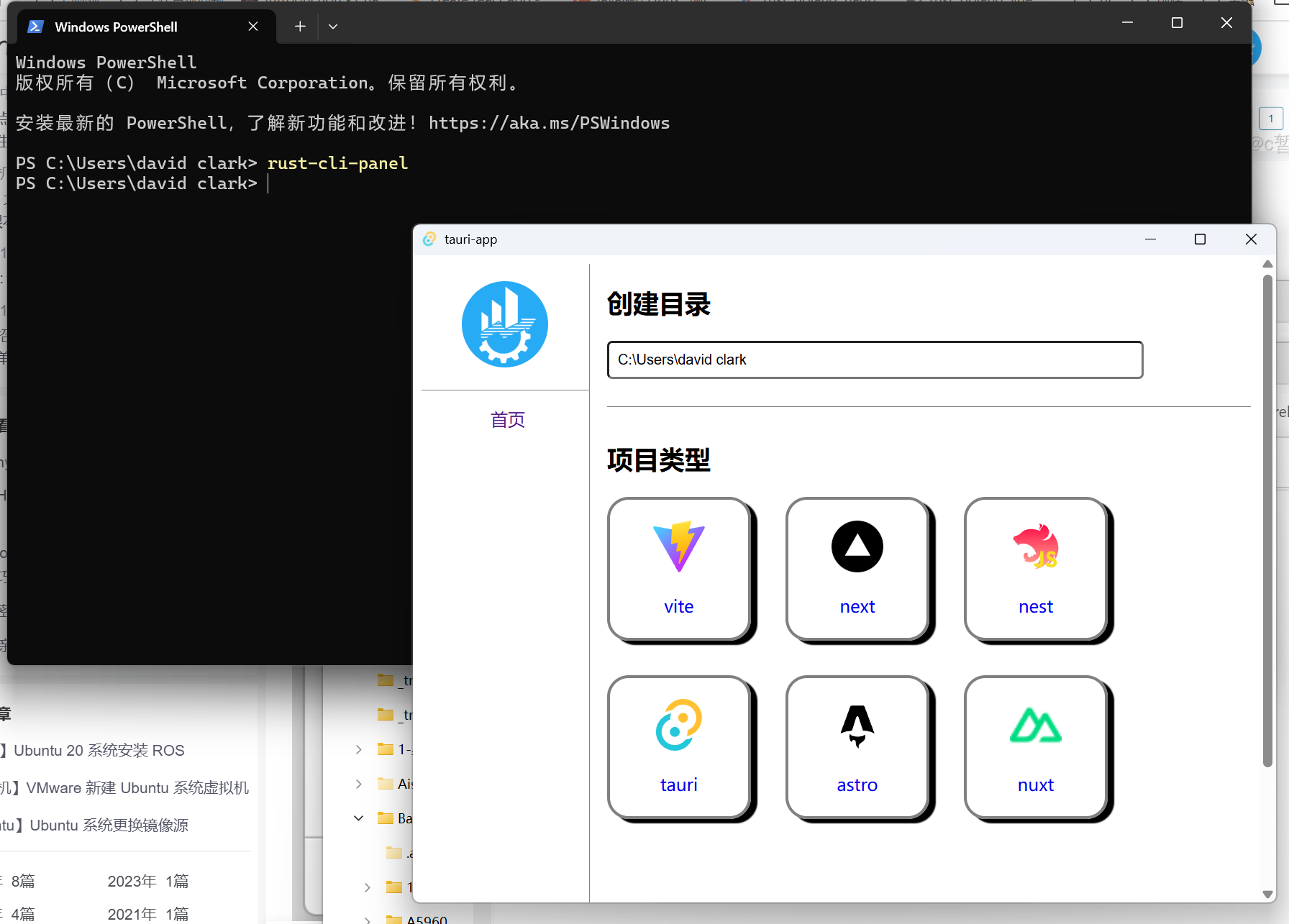Click the Next.js black triangle logo
Screen dimensions: 1289x924
857,546
